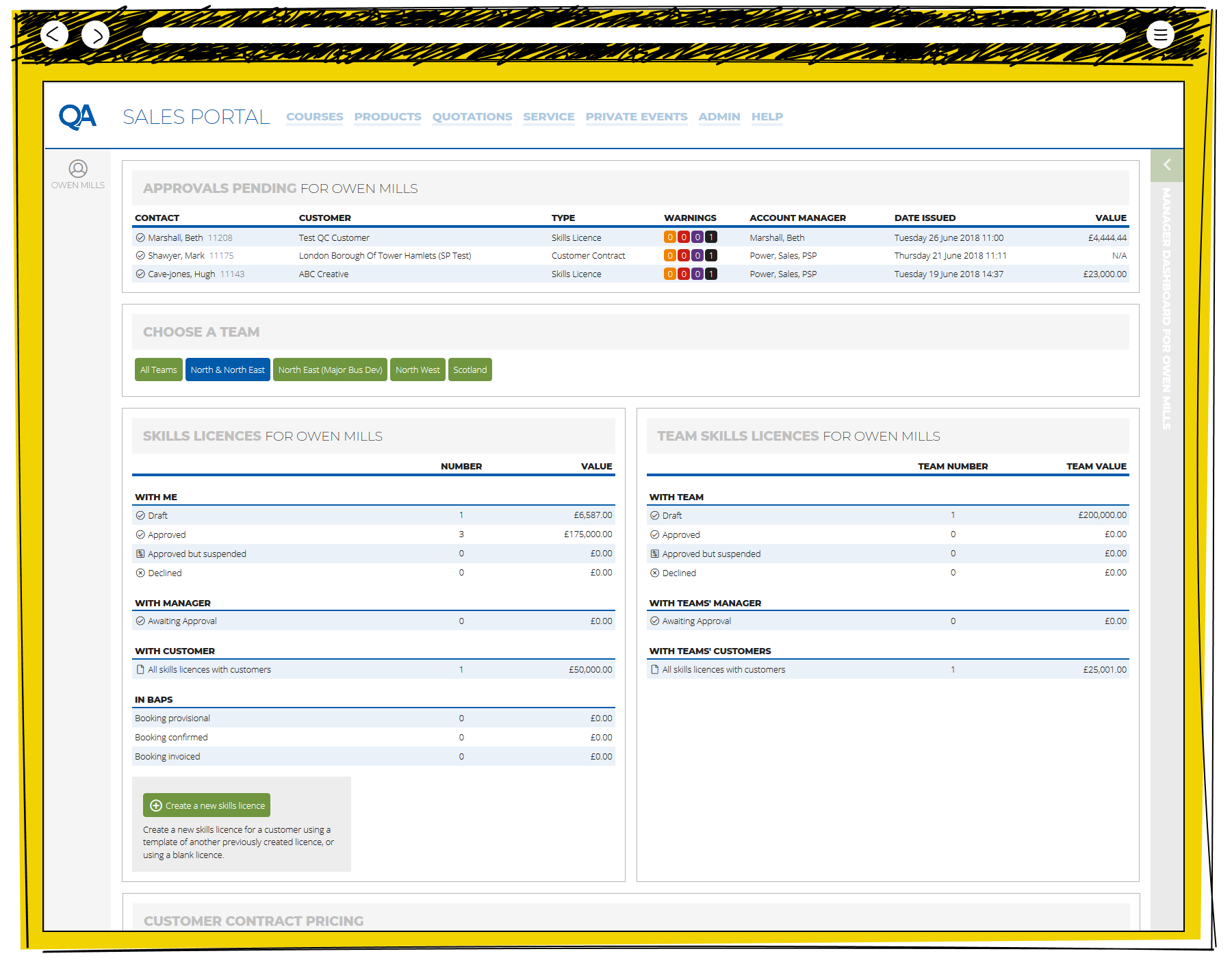1232x958 pixels.
Task: Open the hamburger menu icon
Action: pyautogui.click(x=1160, y=34)
